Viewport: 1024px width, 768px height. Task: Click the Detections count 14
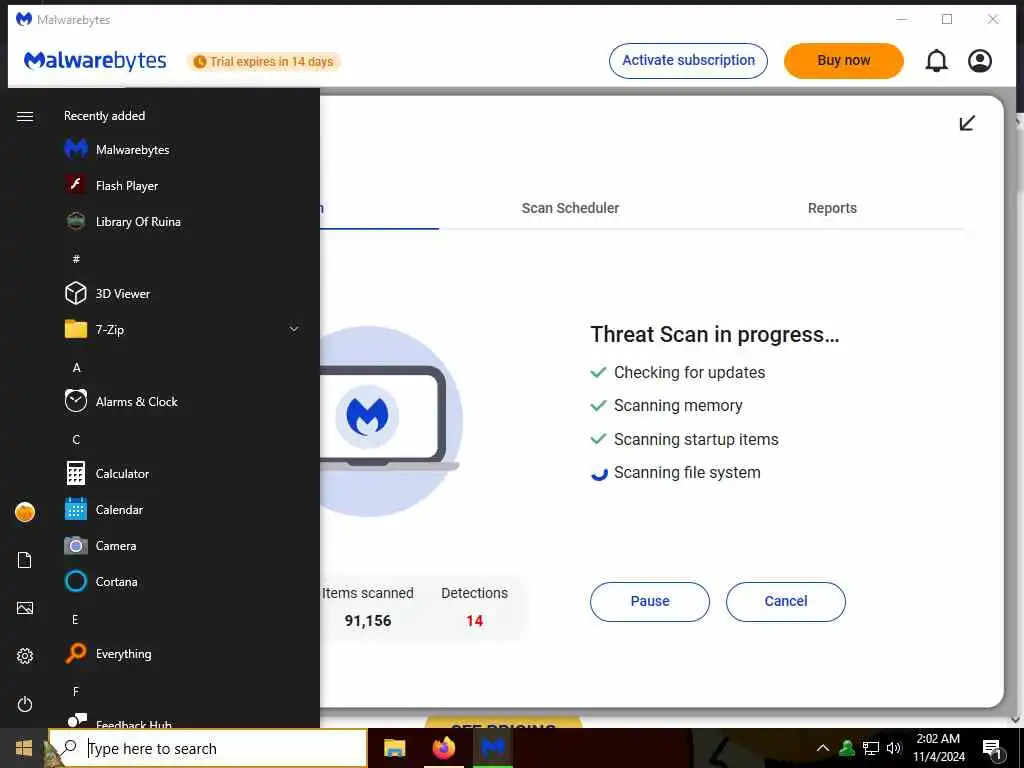[474, 620]
